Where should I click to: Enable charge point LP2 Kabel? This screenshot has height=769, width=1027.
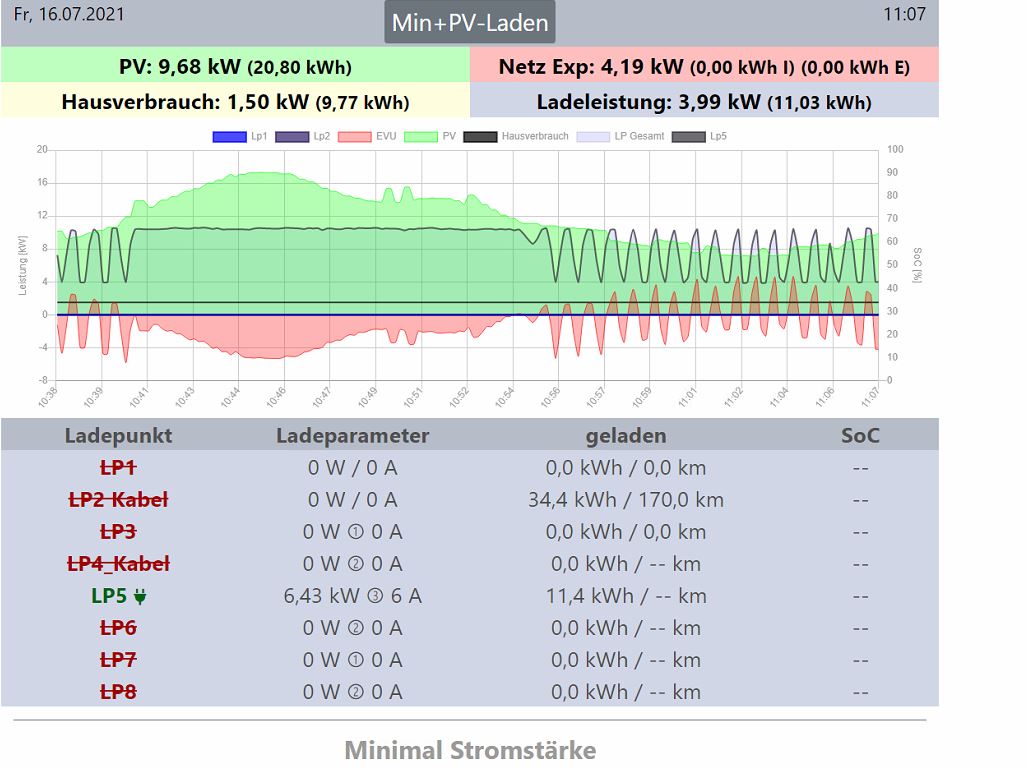(118, 500)
